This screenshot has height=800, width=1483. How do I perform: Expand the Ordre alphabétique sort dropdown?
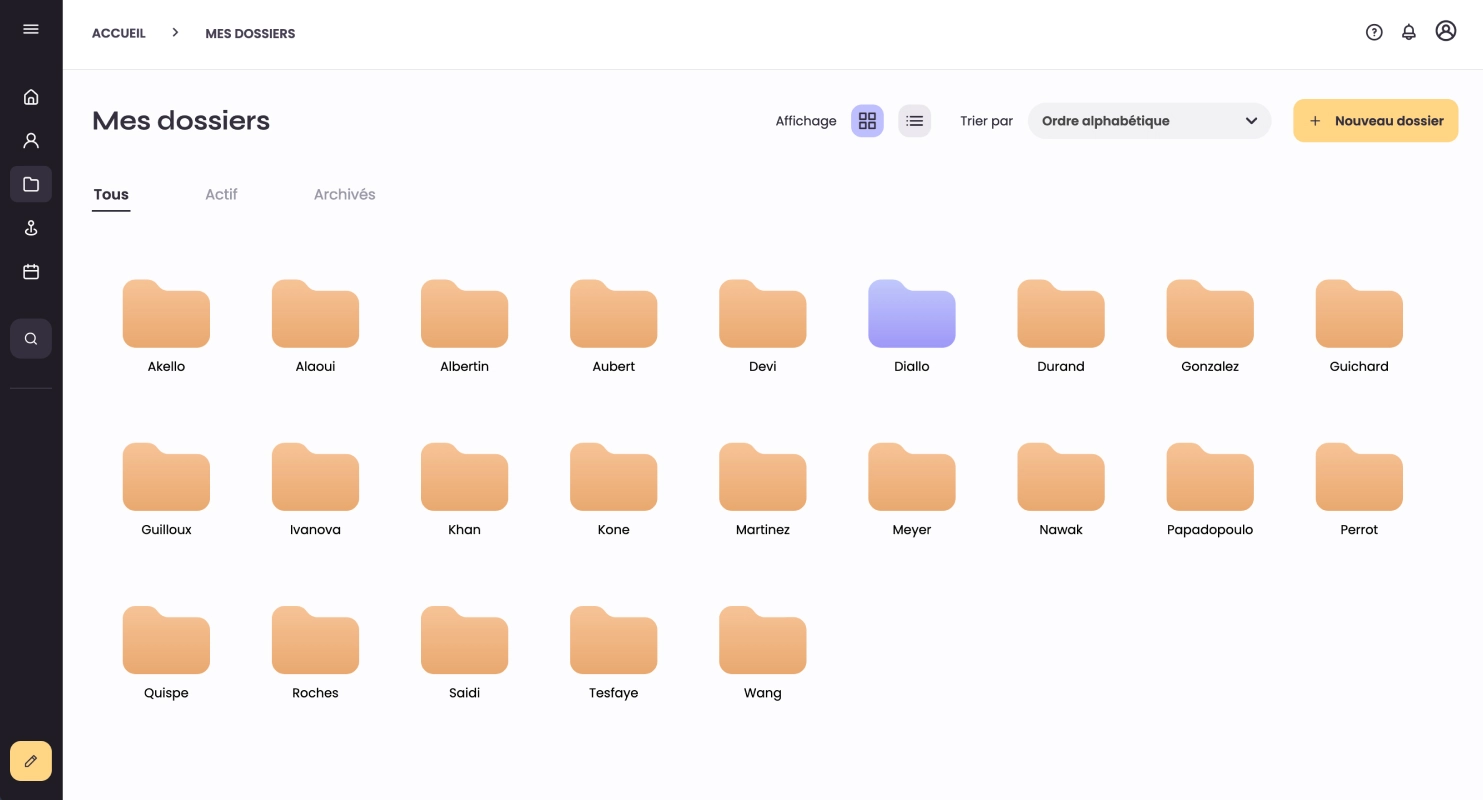[x=1149, y=121]
